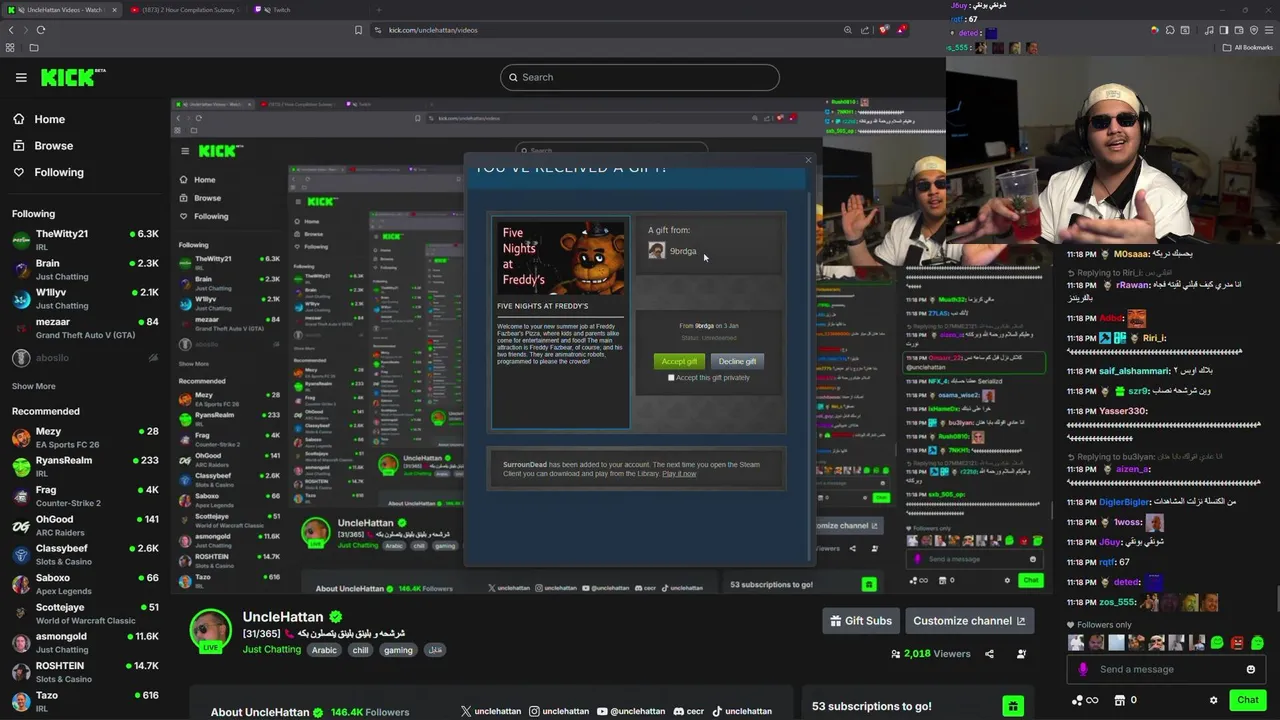This screenshot has width=1280, height=720.
Task: Click the Search field
Action: tap(640, 77)
